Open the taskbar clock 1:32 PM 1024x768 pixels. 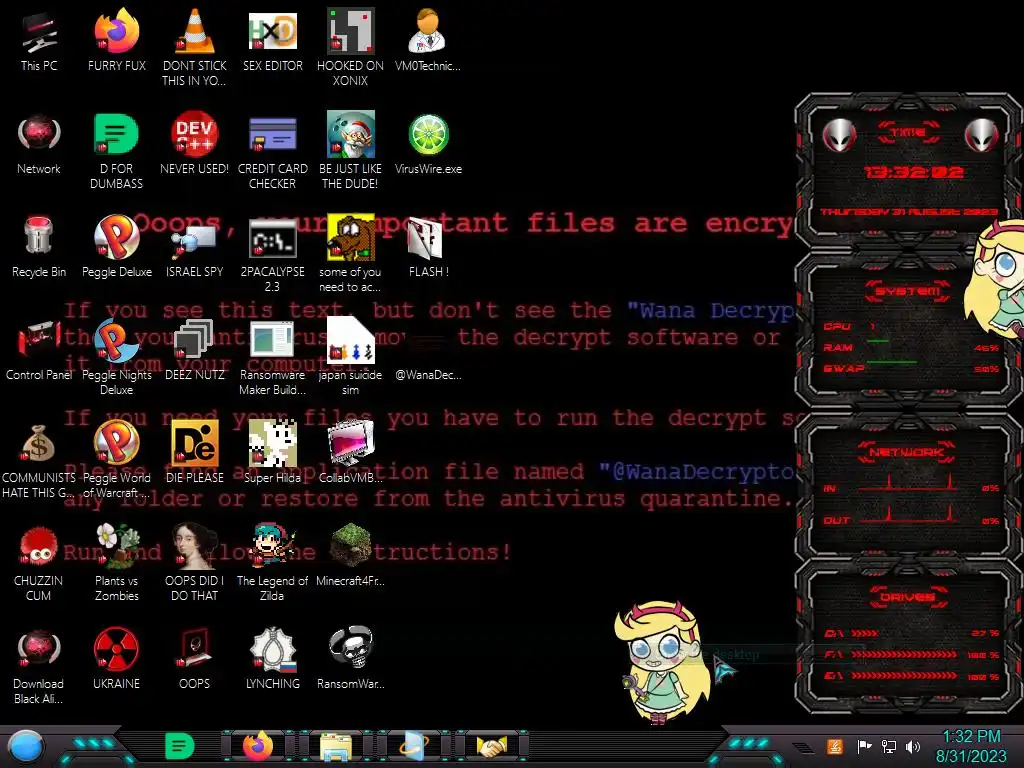(971, 746)
